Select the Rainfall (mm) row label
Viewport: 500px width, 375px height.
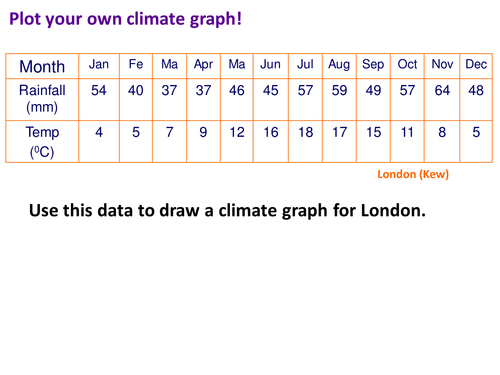[x=42, y=99]
